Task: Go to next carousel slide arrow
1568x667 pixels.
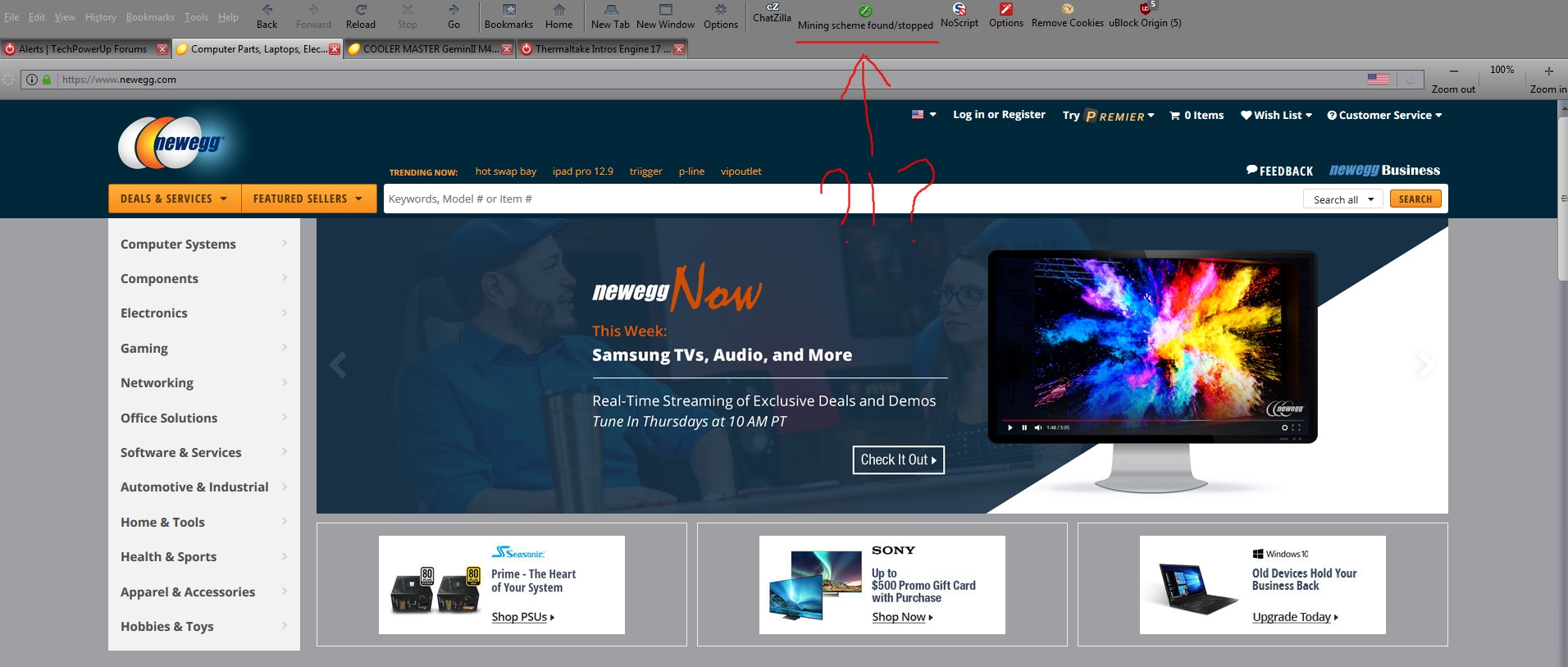Action: (1425, 364)
